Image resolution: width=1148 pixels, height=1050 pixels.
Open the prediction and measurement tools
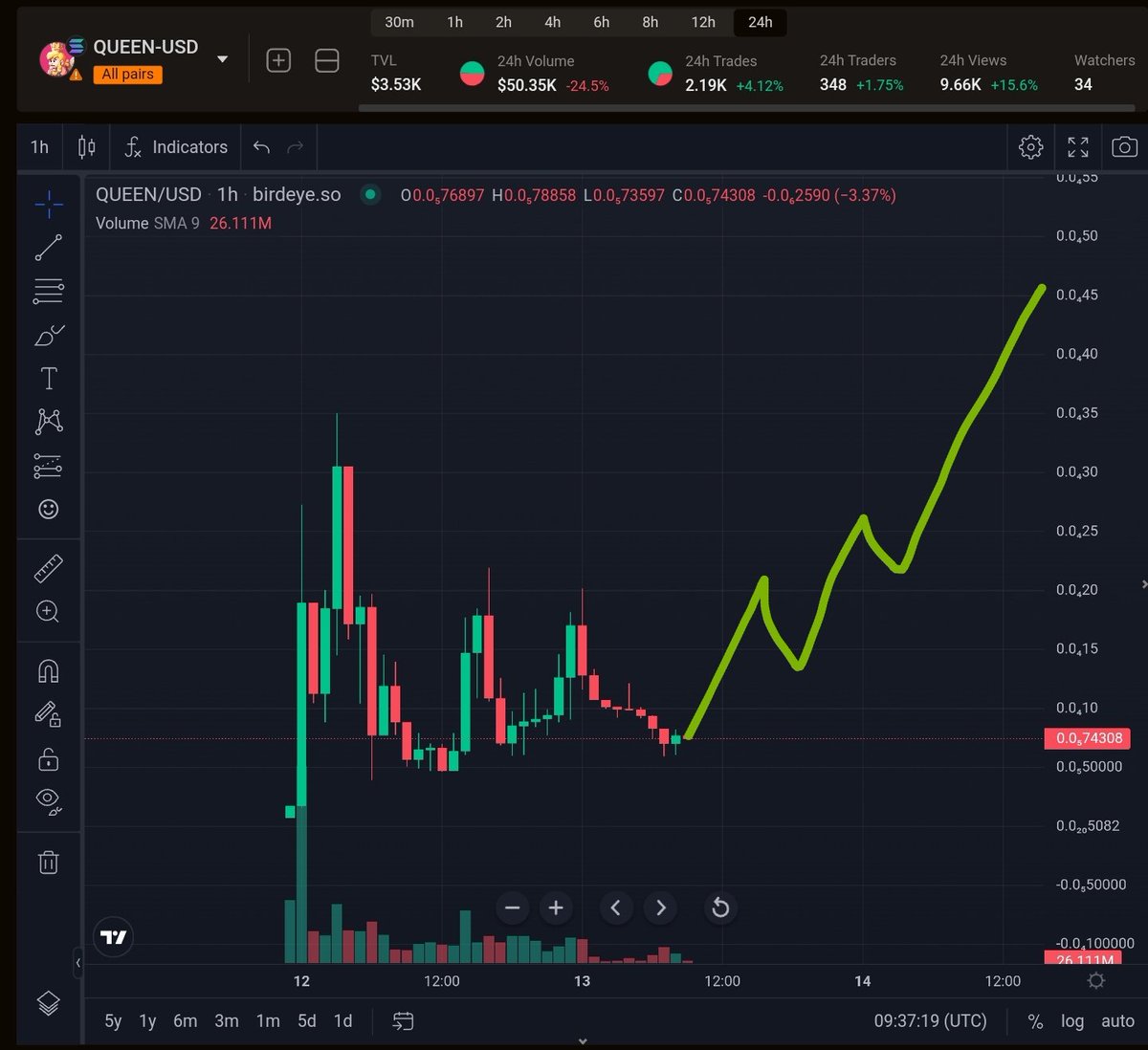pyautogui.click(x=49, y=466)
